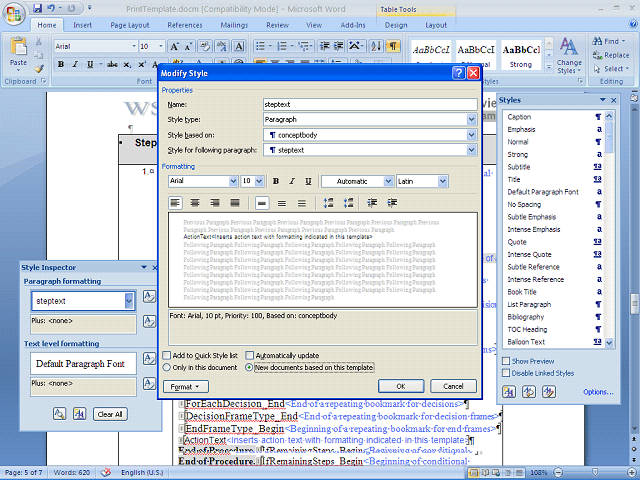Screen dimensions: 640x480
Task: Check Add to Quick Style list
Action: tap(167, 355)
